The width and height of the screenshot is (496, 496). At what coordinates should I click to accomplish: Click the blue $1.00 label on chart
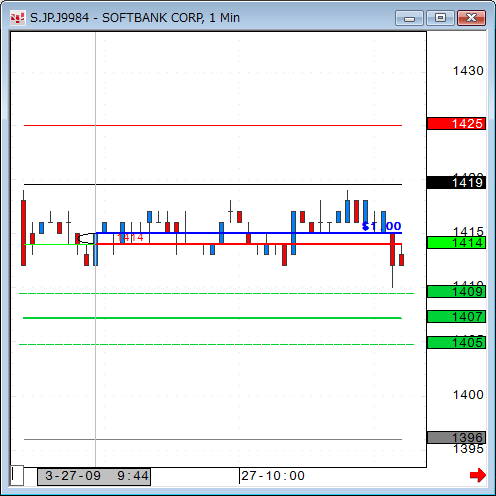point(381,226)
